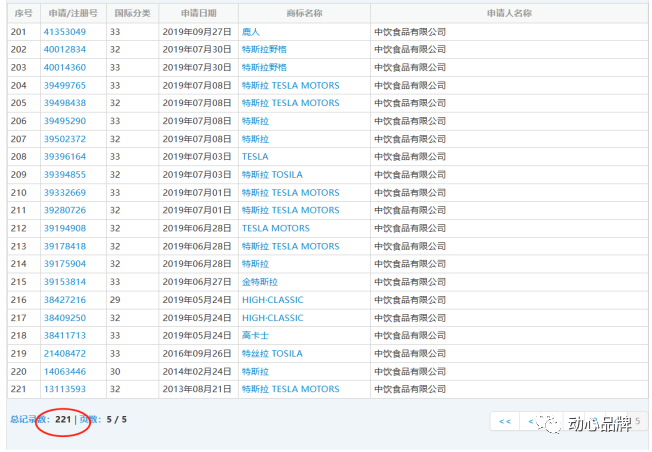
Task: Open the TESLA trademark link in row 208
Action: coord(255,156)
